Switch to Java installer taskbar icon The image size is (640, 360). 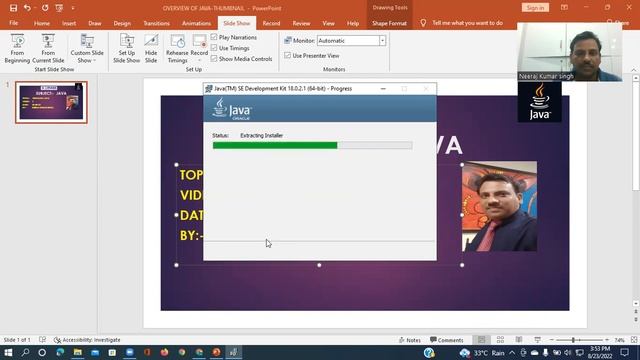[x=234, y=352]
